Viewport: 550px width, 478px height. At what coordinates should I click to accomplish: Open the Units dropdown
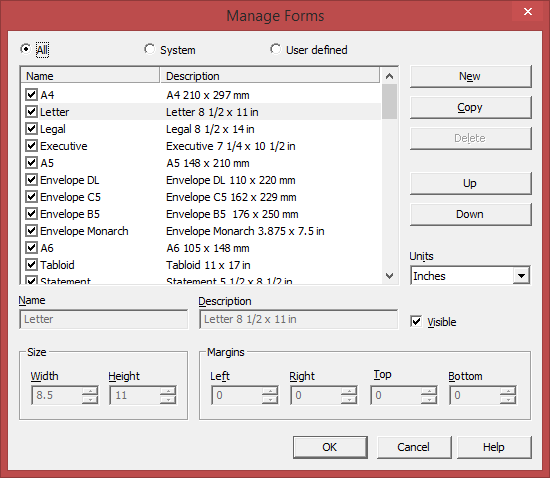pos(521,276)
